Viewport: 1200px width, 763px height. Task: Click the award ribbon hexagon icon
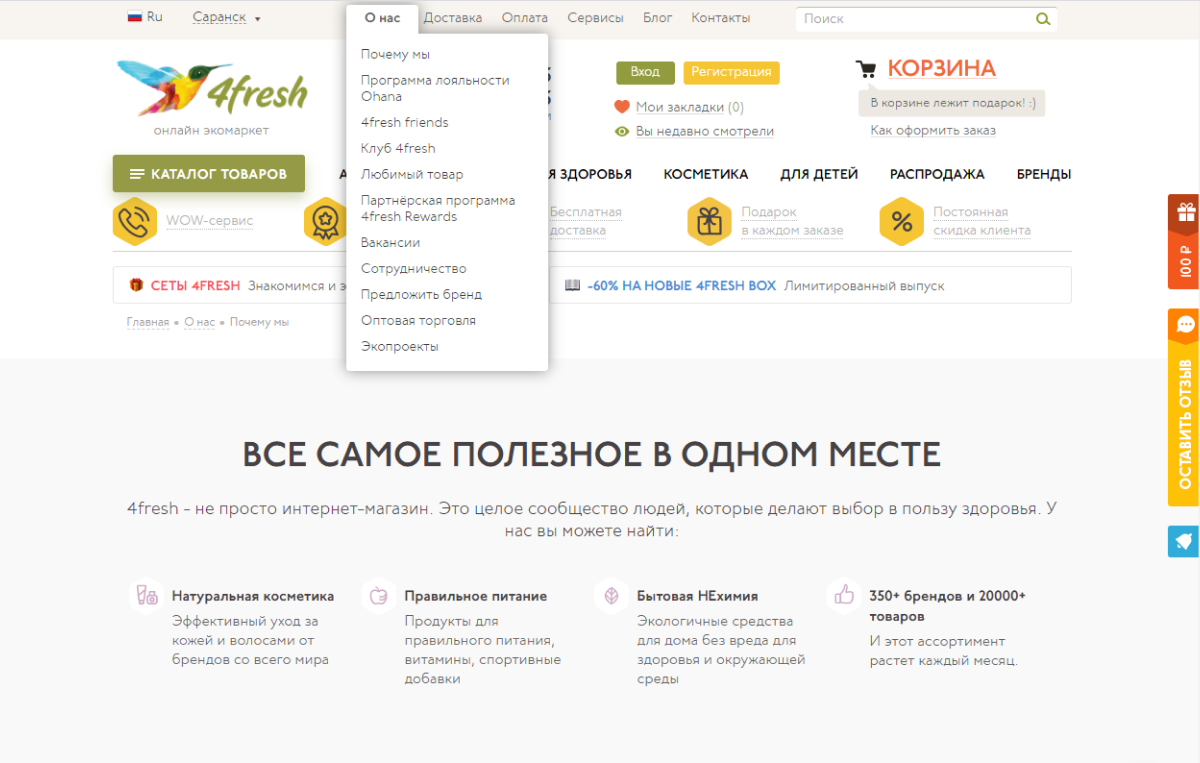click(325, 221)
